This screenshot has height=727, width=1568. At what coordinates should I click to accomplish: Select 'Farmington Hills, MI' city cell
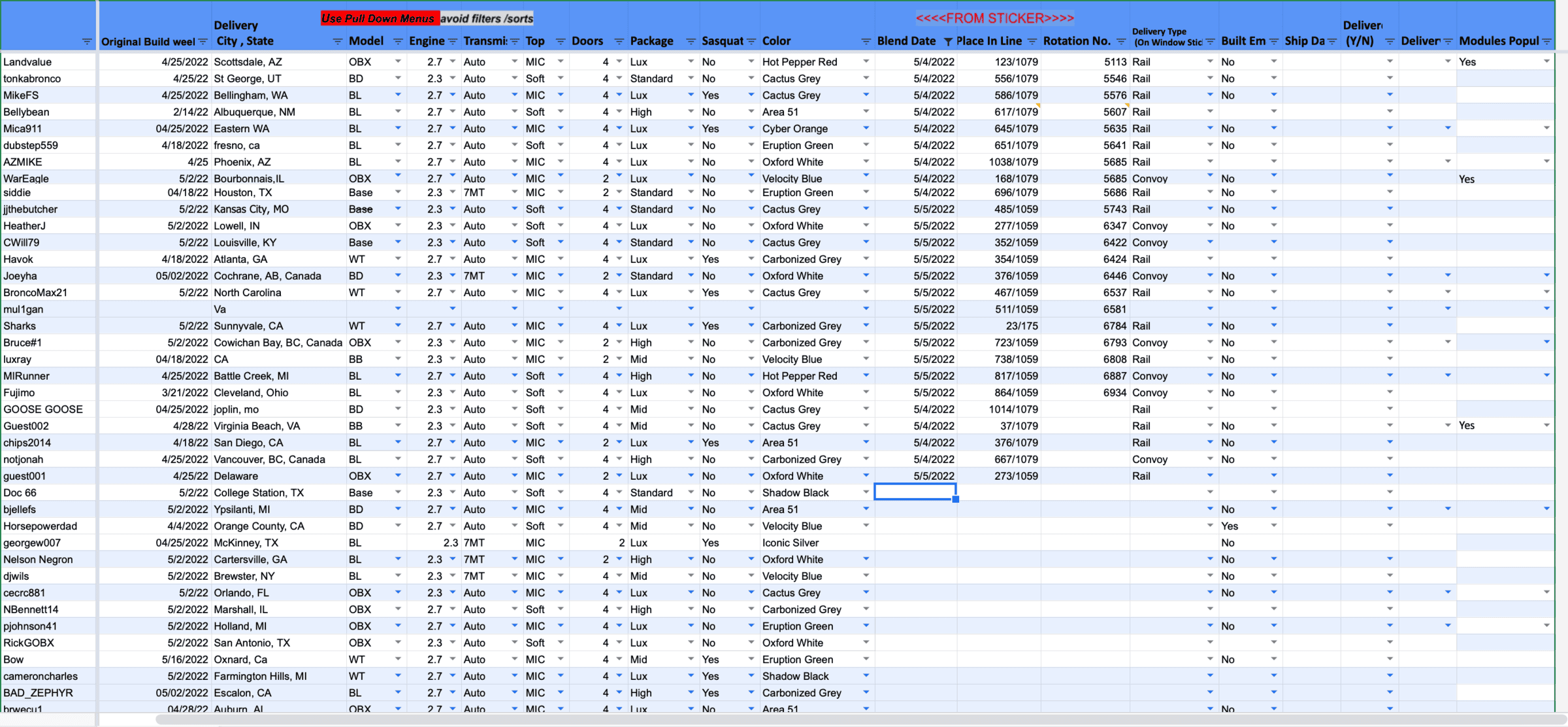[279, 676]
